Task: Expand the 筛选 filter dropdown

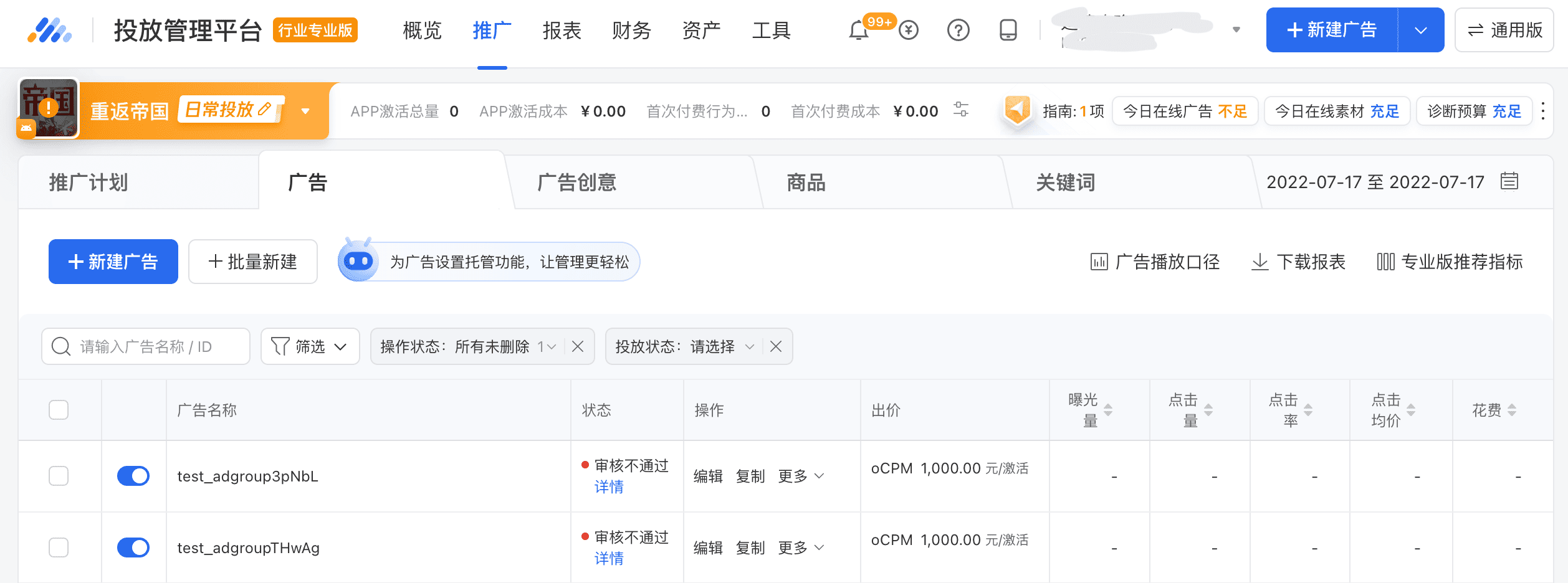Action: (310, 346)
